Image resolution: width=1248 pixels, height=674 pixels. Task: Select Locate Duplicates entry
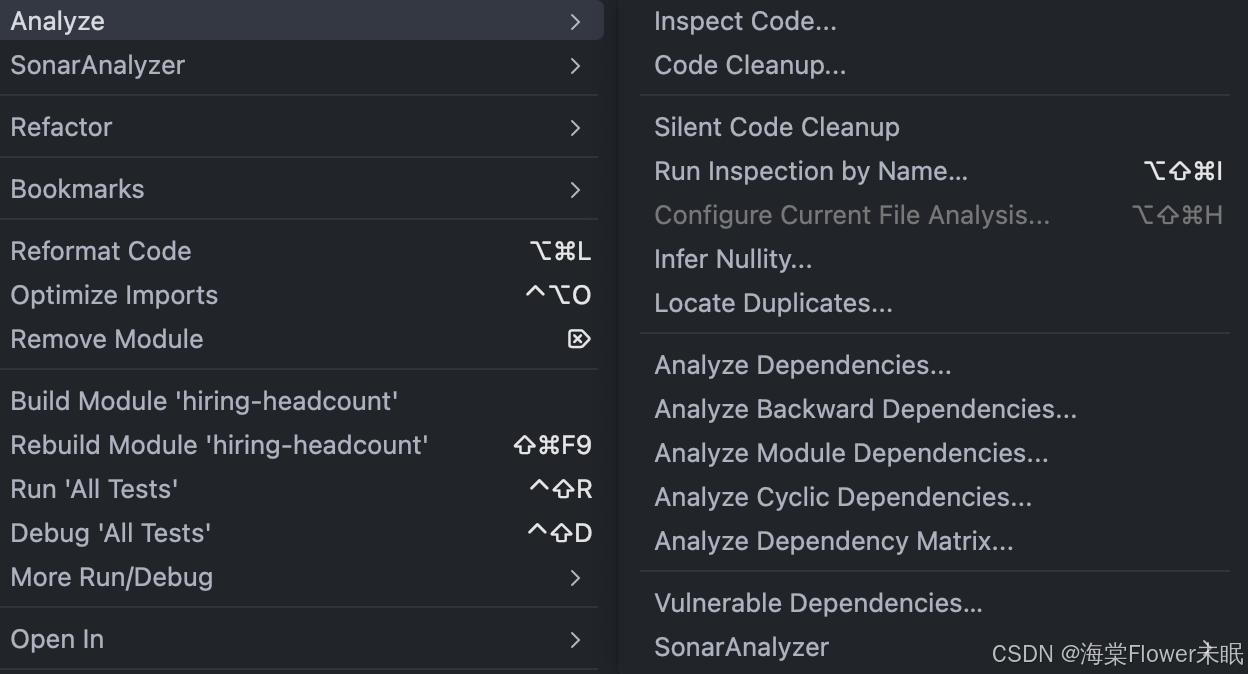[773, 304]
